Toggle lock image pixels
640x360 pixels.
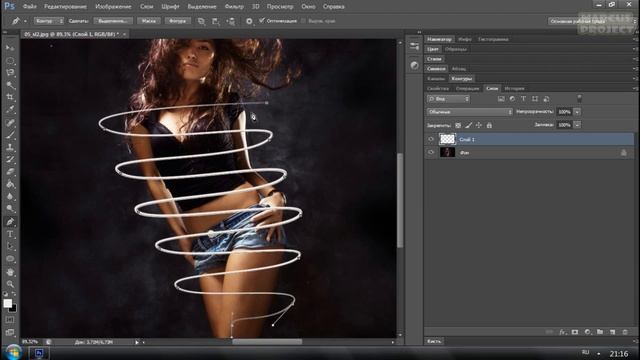point(469,125)
